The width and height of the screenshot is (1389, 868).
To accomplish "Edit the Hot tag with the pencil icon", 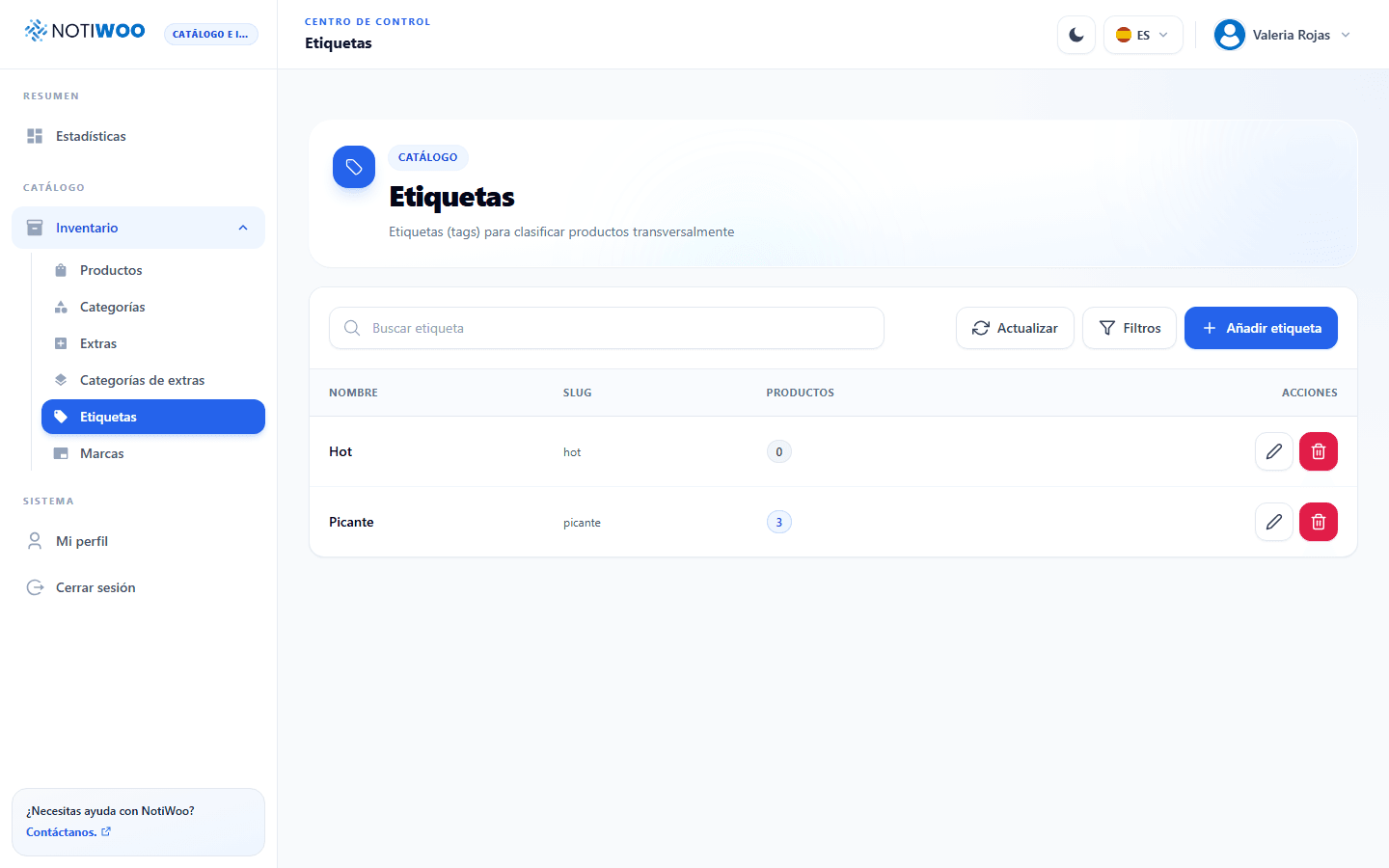I will [x=1274, y=451].
